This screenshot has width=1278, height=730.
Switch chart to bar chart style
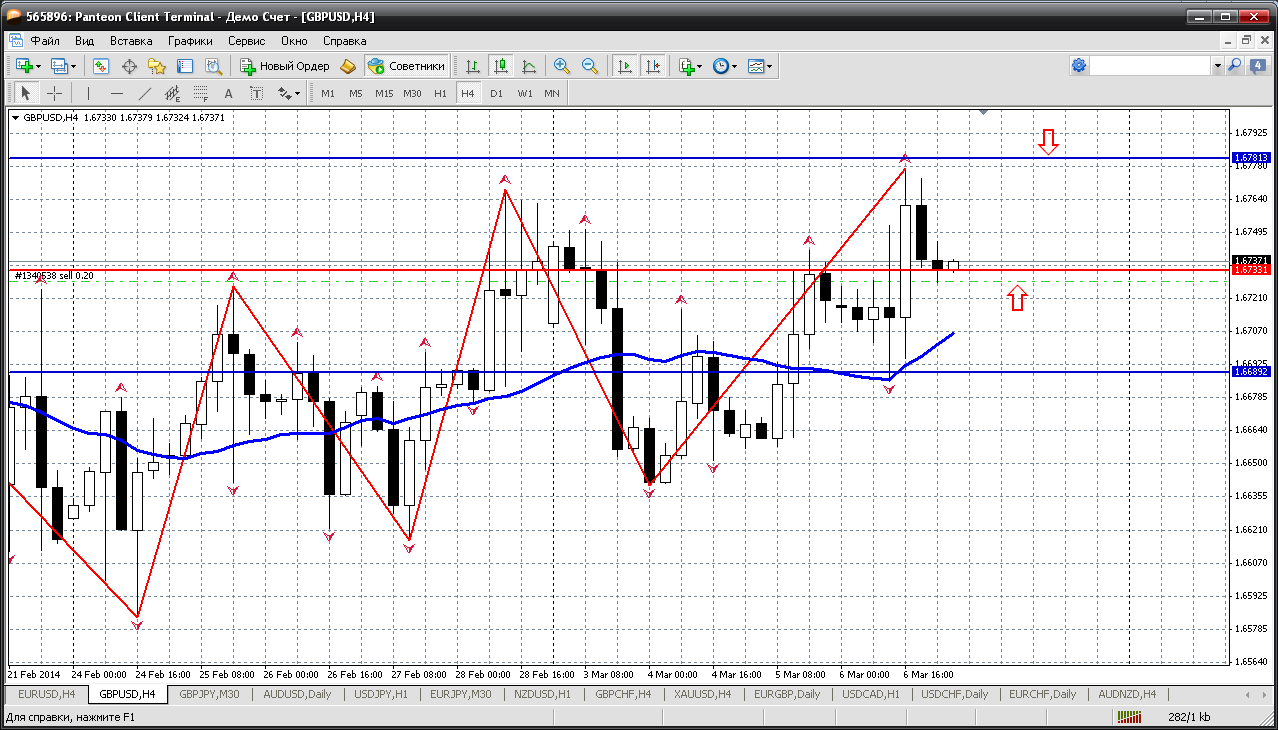point(473,66)
